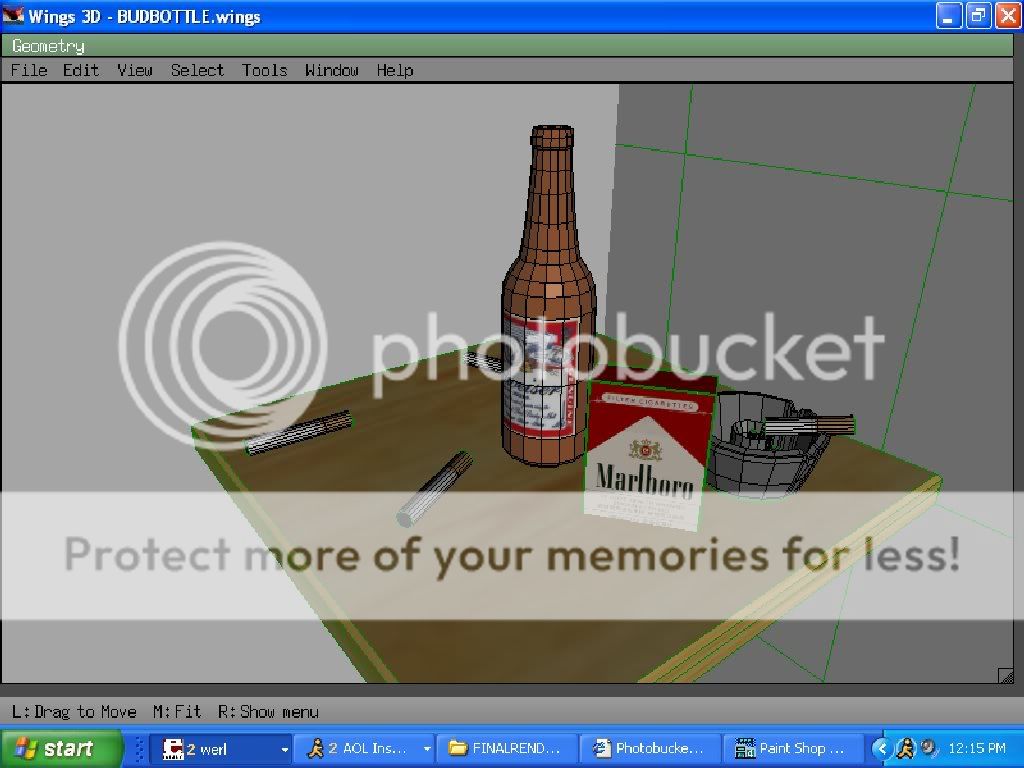This screenshot has height=768, width=1024.
Task: Click the resize grip in viewport corner
Action: coord(1005,675)
